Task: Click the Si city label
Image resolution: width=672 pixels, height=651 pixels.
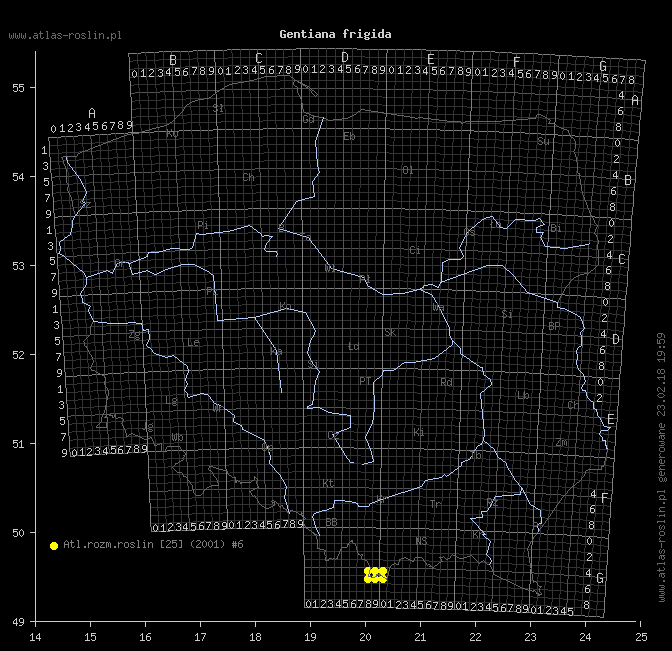Action: (x=507, y=314)
